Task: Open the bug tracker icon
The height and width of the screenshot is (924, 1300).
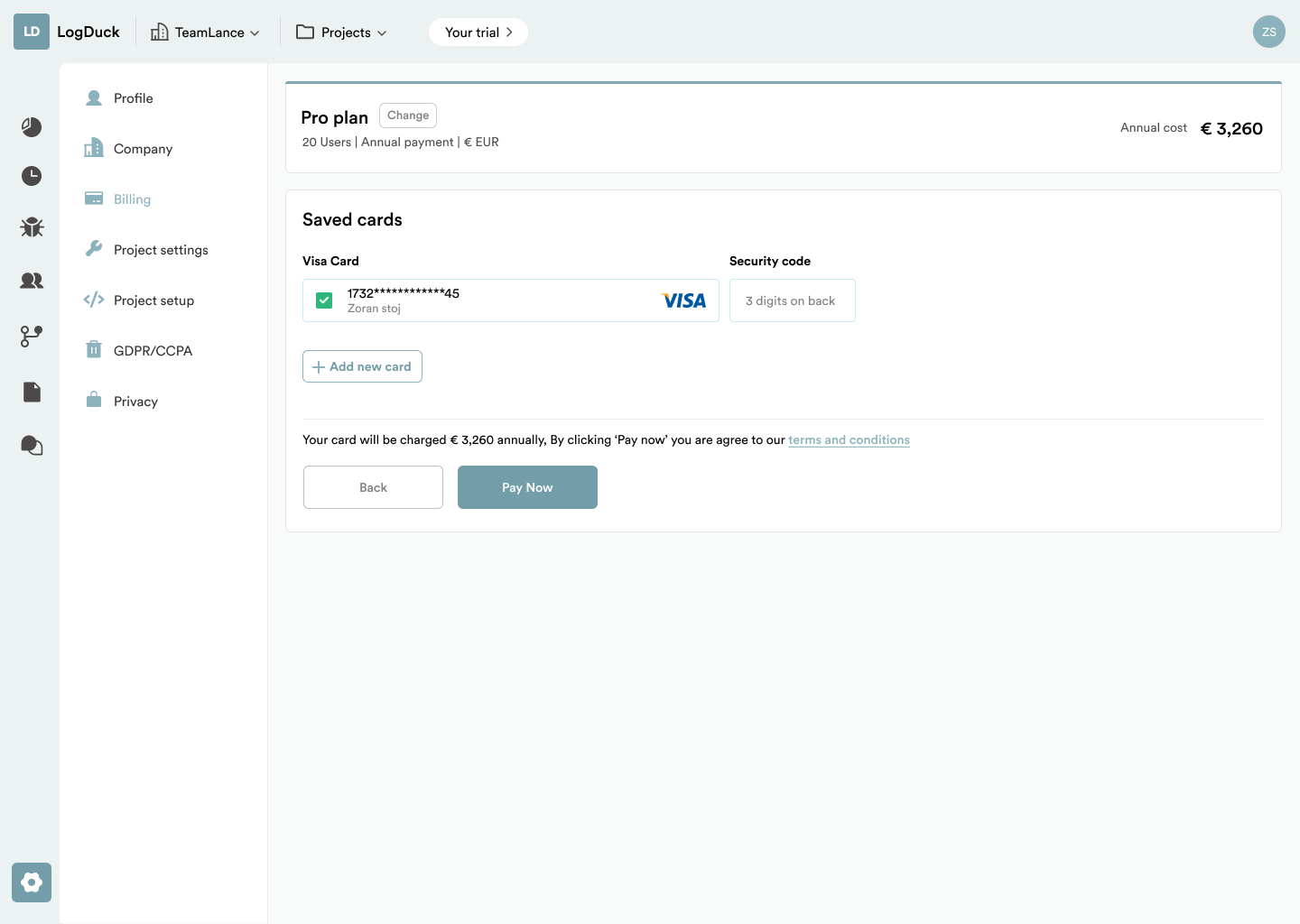Action: coord(32,227)
